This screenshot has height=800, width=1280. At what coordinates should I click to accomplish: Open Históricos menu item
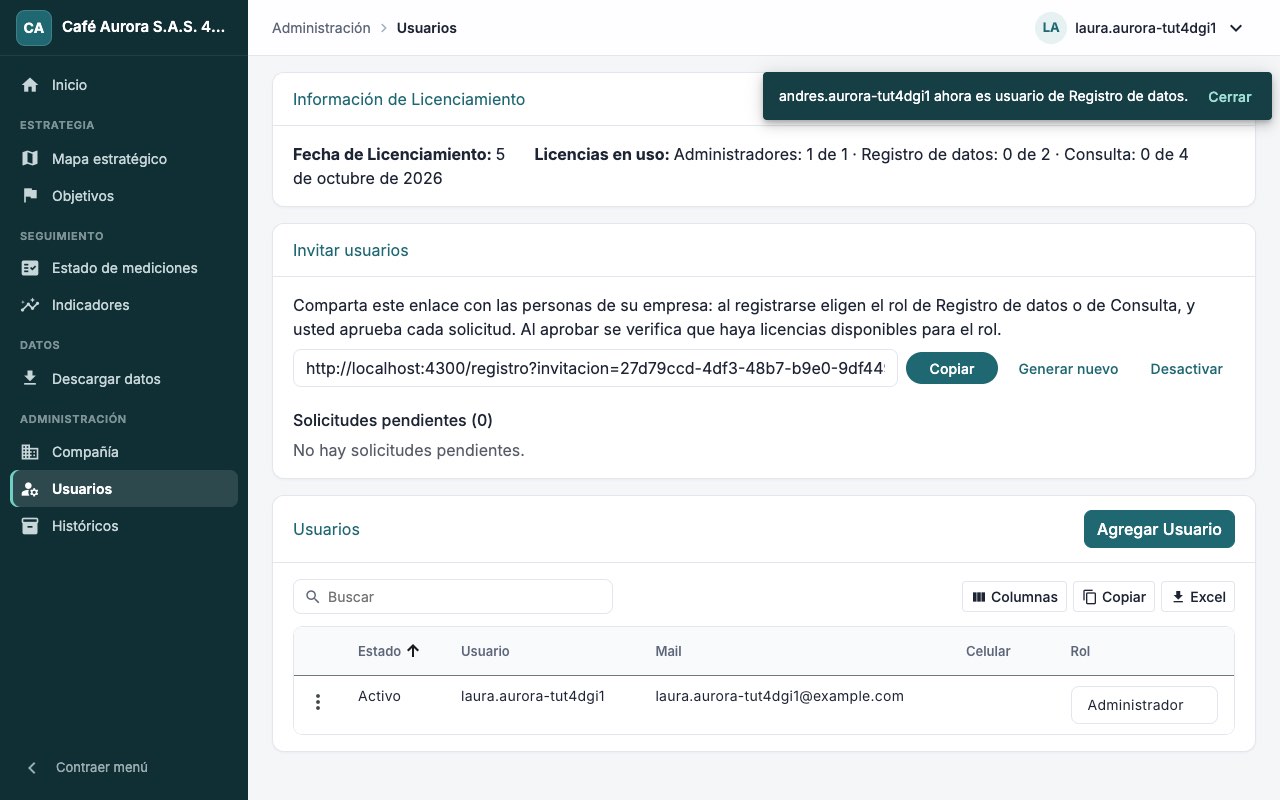click(124, 526)
